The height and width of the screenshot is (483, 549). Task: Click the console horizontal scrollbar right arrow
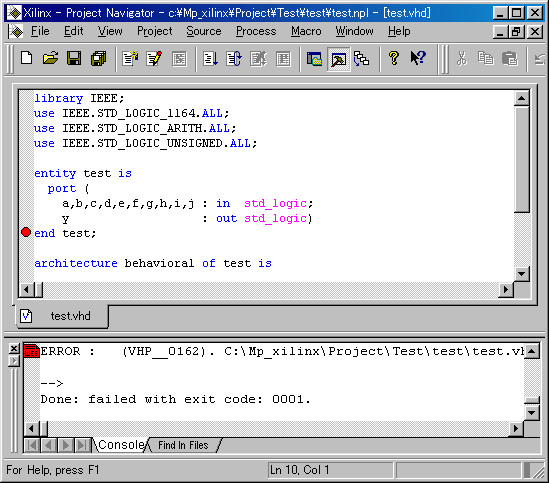point(515,428)
